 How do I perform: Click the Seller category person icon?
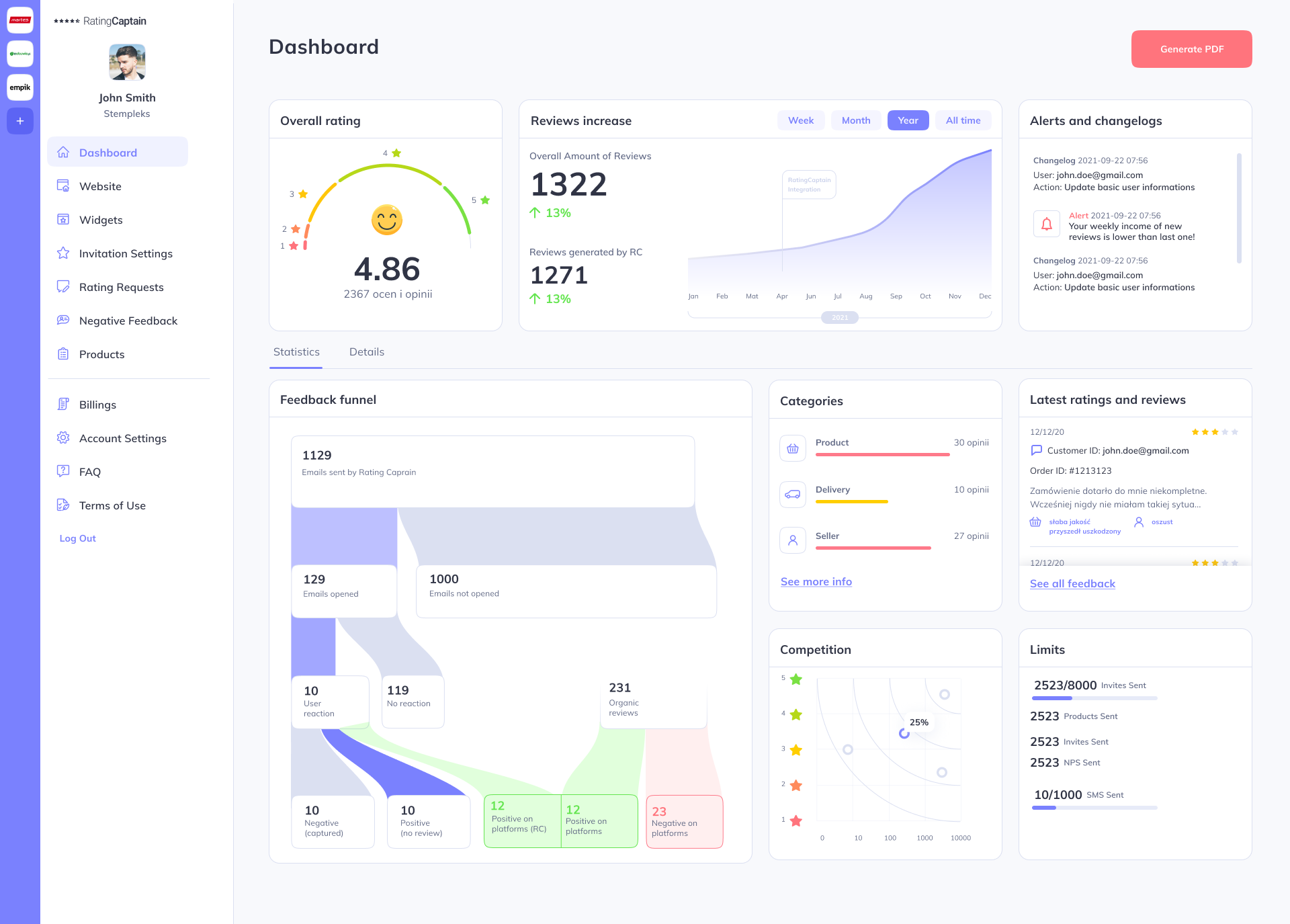click(793, 540)
